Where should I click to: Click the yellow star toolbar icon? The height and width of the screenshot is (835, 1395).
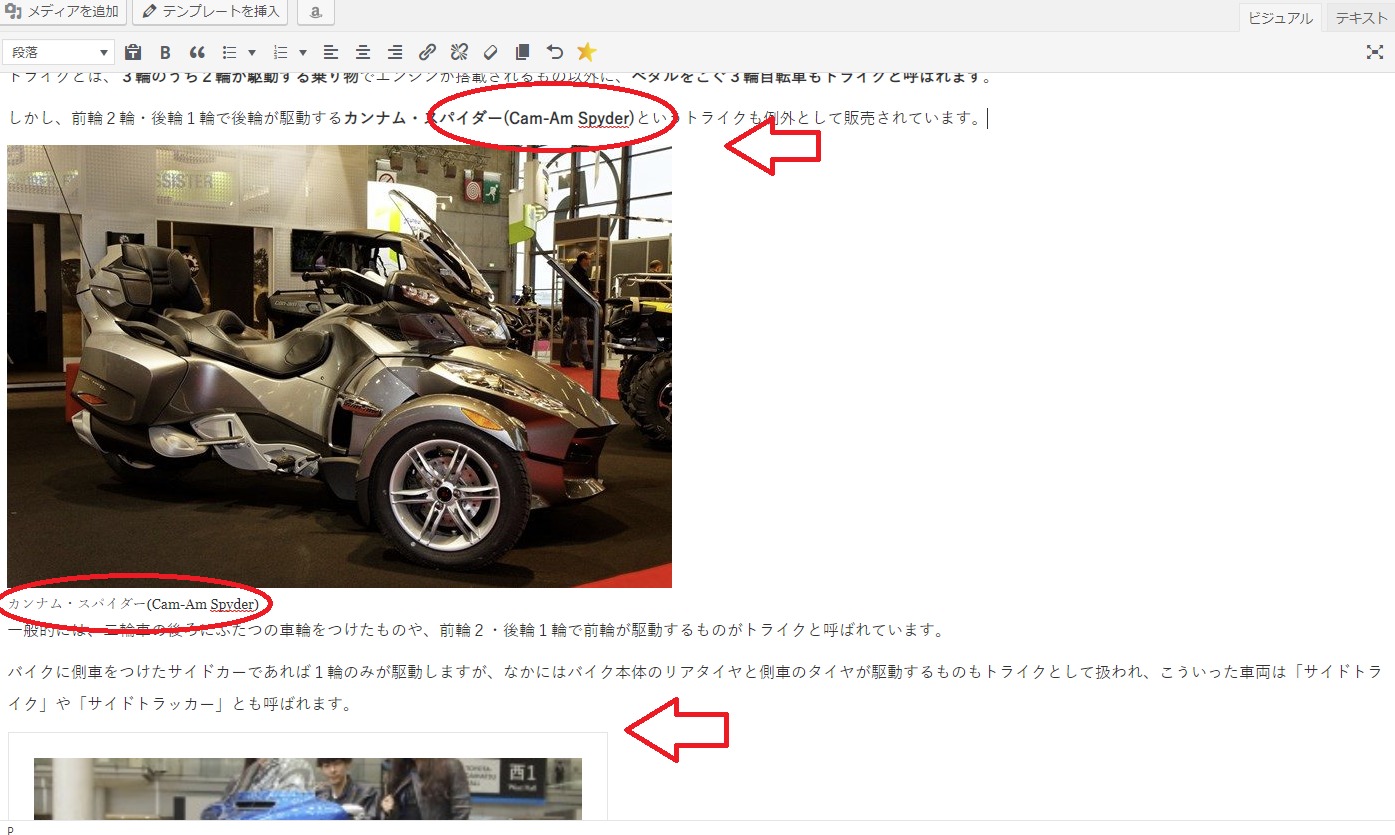tap(586, 52)
